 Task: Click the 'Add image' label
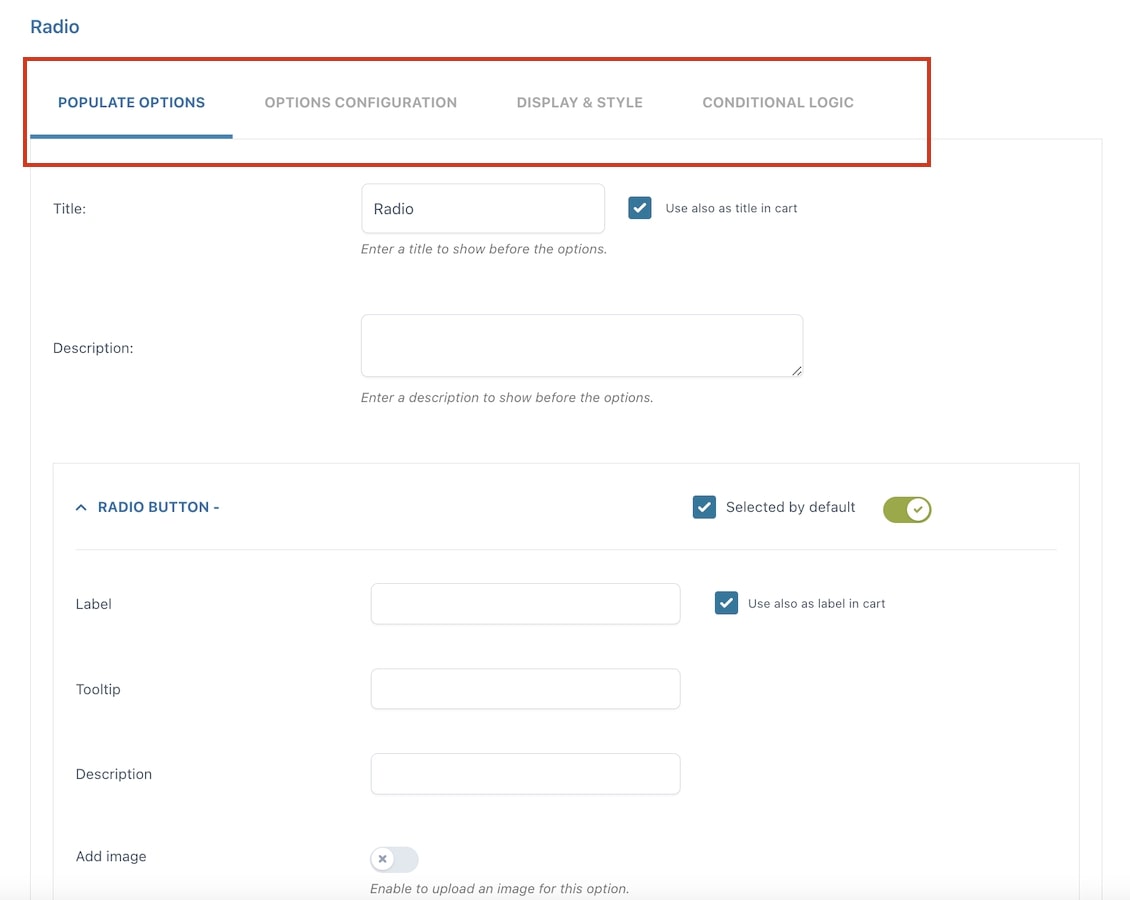tap(111, 856)
